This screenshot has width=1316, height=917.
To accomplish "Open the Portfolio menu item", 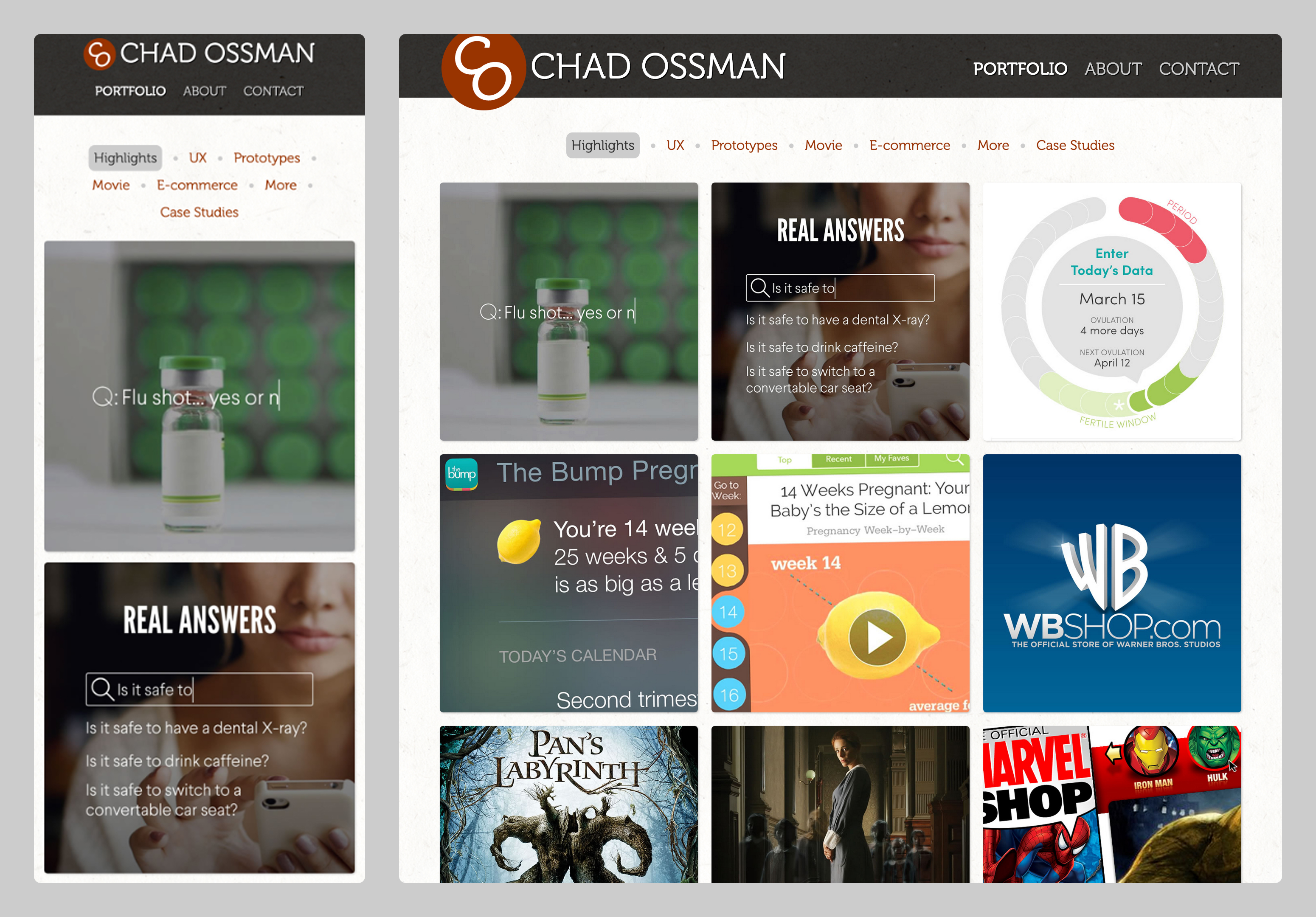I will coord(1020,69).
